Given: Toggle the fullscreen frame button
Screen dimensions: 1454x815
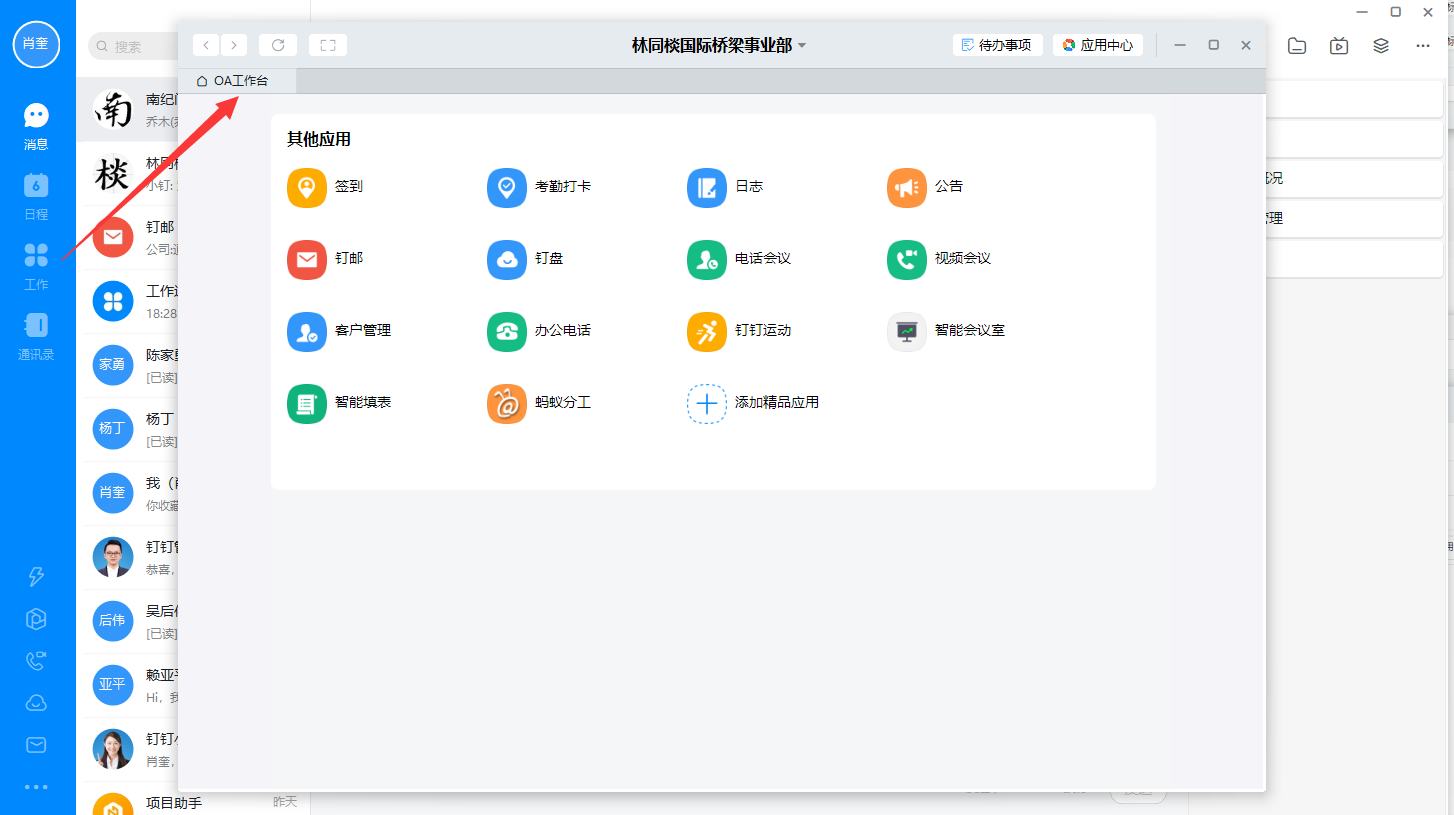Looking at the screenshot, I should pyautogui.click(x=328, y=45).
